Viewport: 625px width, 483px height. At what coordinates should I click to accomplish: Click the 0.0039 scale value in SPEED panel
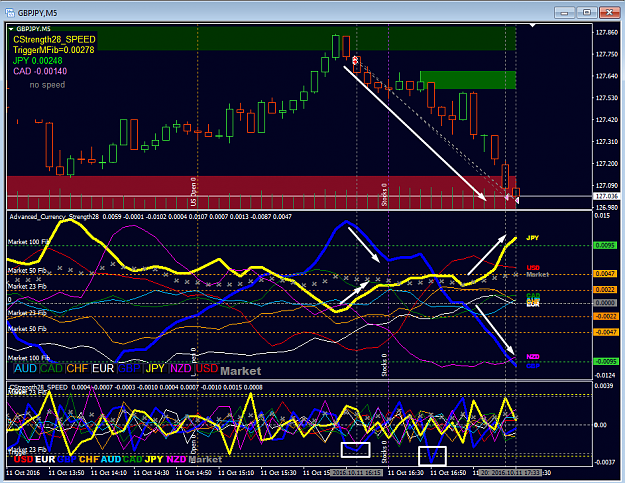(603, 386)
